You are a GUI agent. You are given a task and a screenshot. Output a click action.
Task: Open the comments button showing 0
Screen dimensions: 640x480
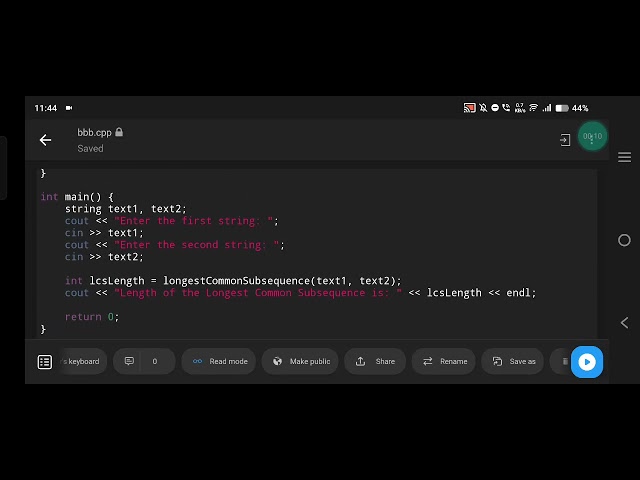tap(144, 361)
